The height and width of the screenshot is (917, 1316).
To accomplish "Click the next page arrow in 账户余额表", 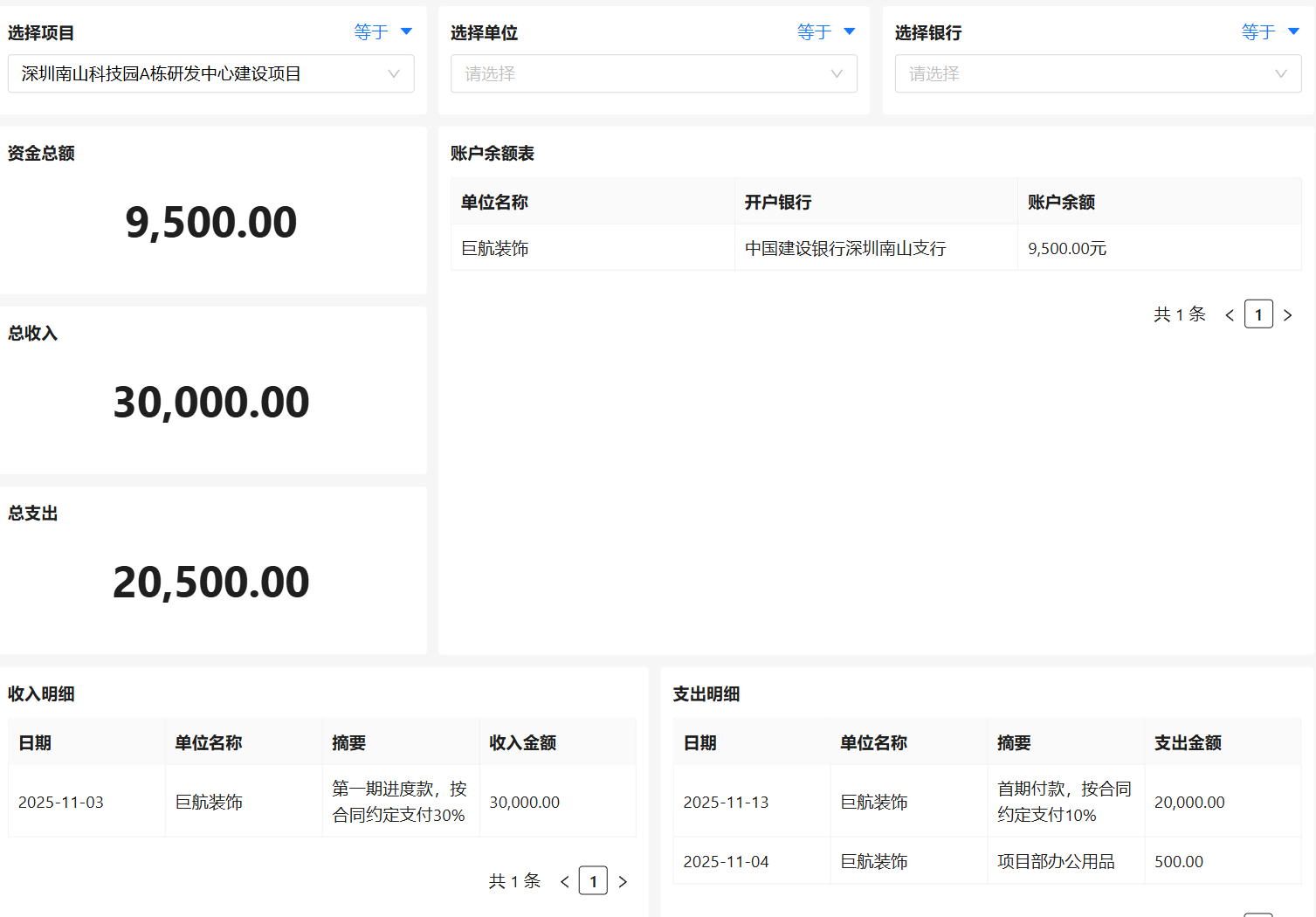I will click(1288, 314).
